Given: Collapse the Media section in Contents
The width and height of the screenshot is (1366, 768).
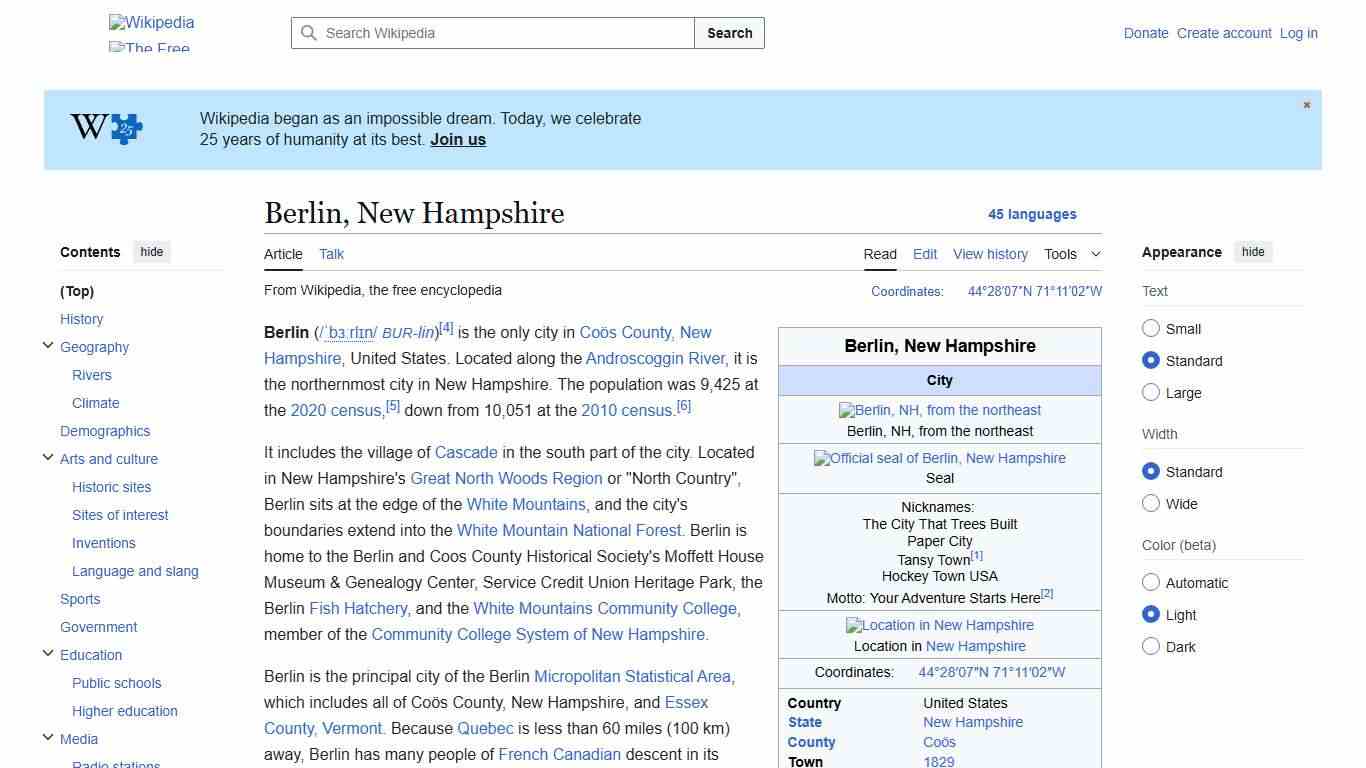Looking at the screenshot, I should (x=48, y=737).
